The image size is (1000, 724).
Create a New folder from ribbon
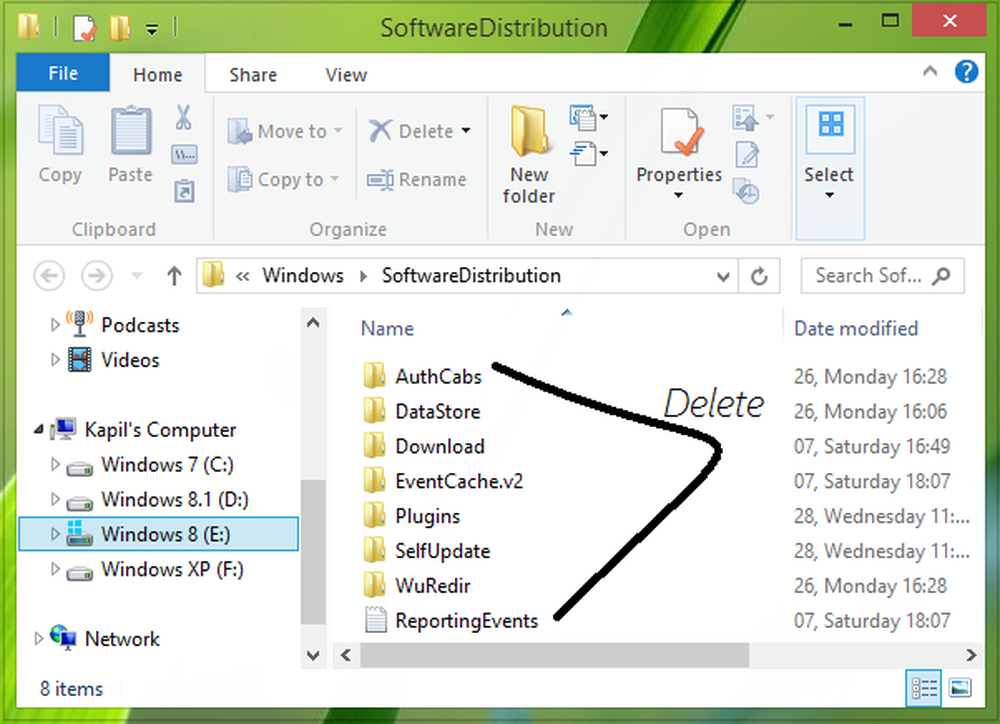pos(529,155)
